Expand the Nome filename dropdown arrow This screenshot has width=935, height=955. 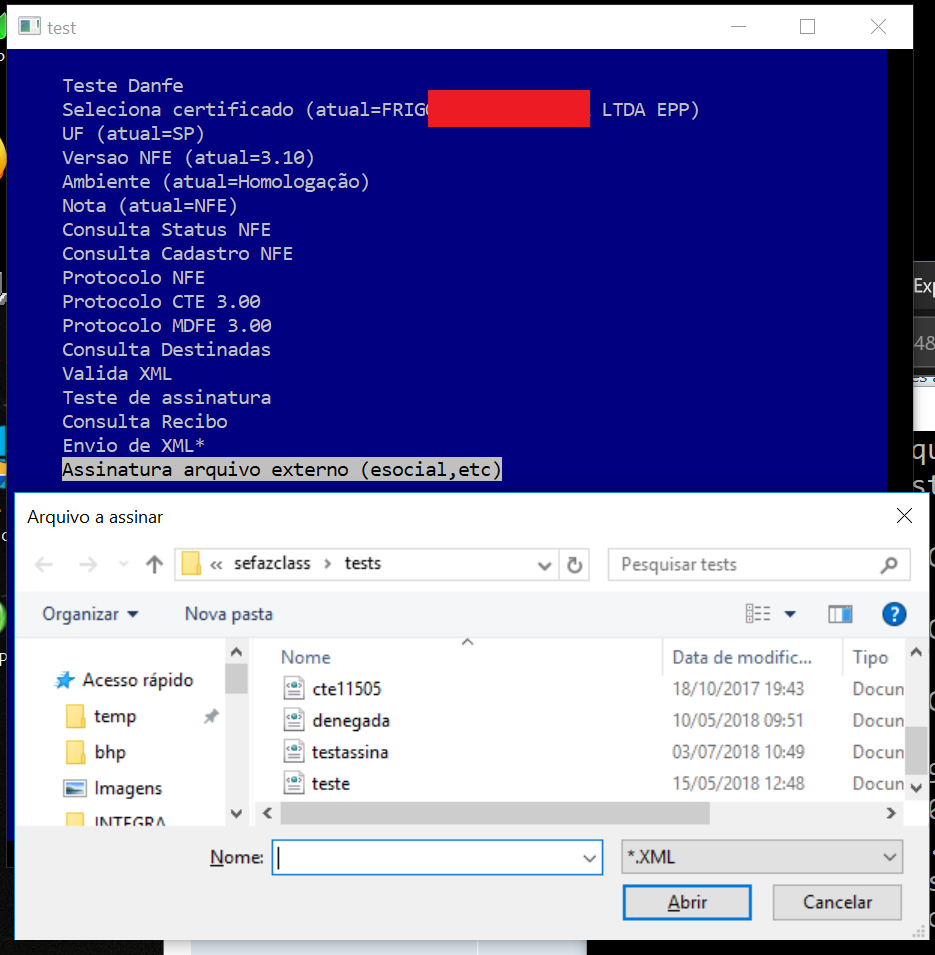589,858
